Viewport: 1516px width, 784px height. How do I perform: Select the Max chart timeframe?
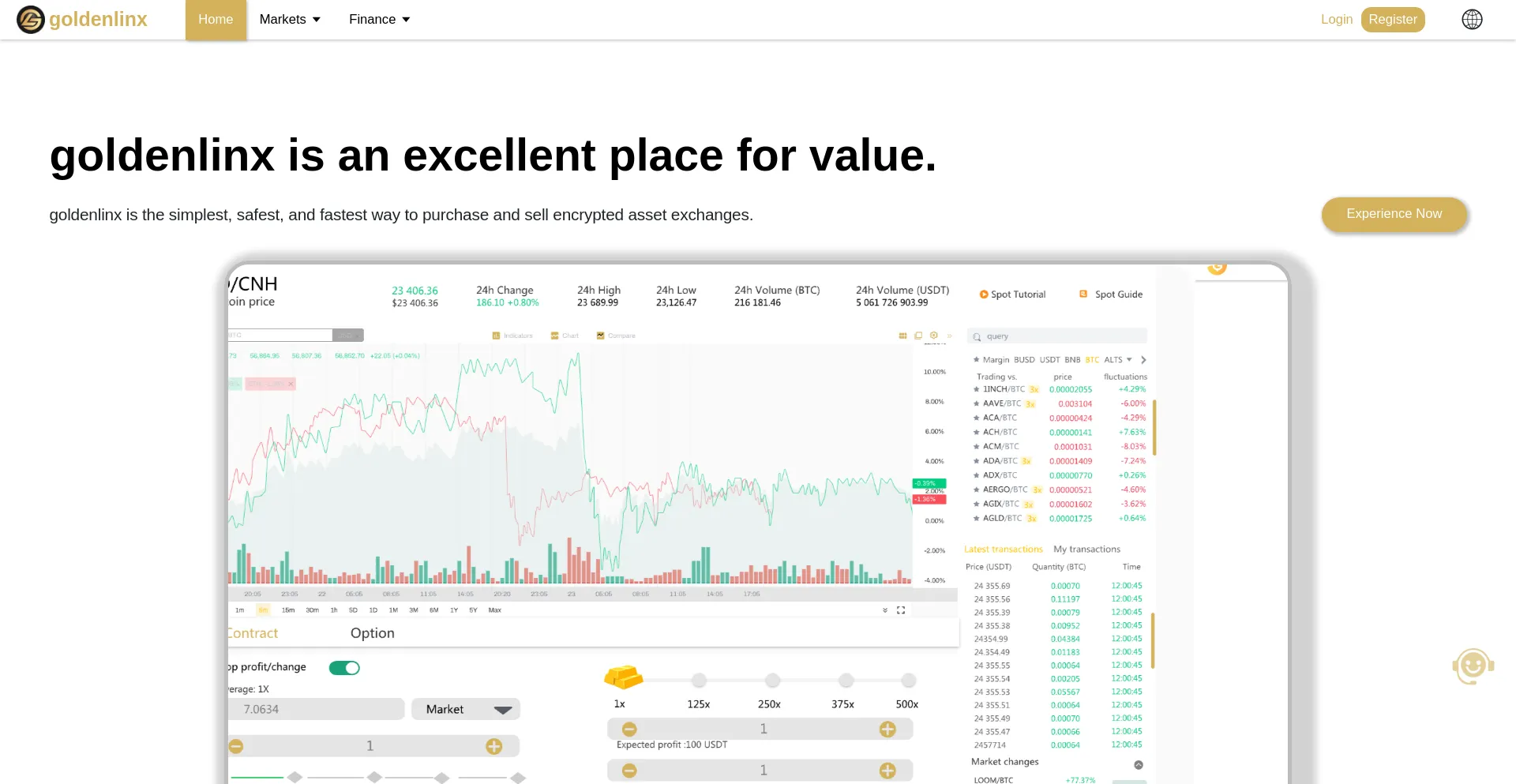click(495, 610)
